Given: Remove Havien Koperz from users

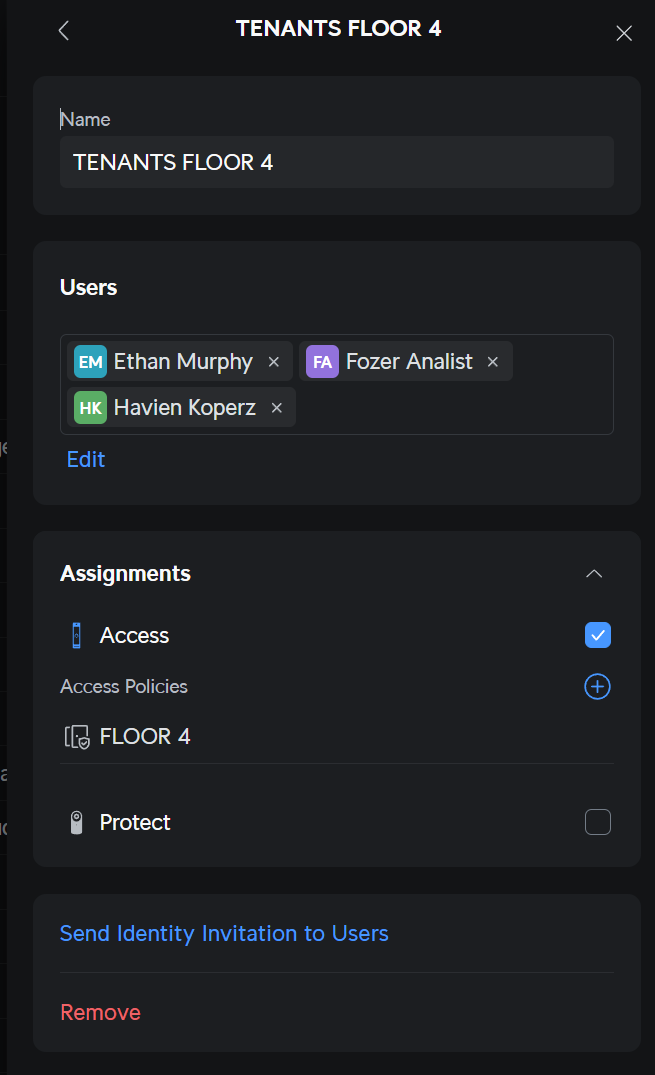Looking at the screenshot, I should pyautogui.click(x=277, y=408).
